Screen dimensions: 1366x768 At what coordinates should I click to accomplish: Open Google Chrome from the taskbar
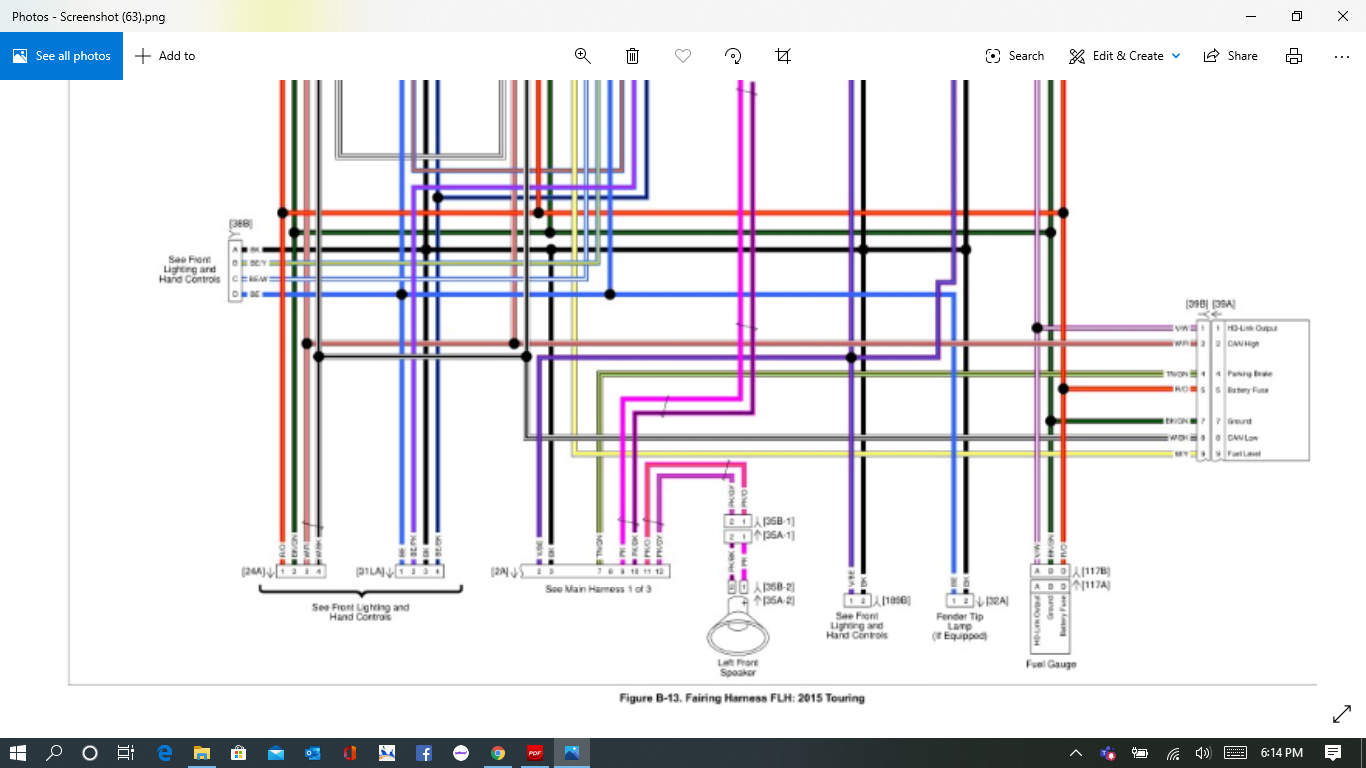pyautogui.click(x=498, y=753)
